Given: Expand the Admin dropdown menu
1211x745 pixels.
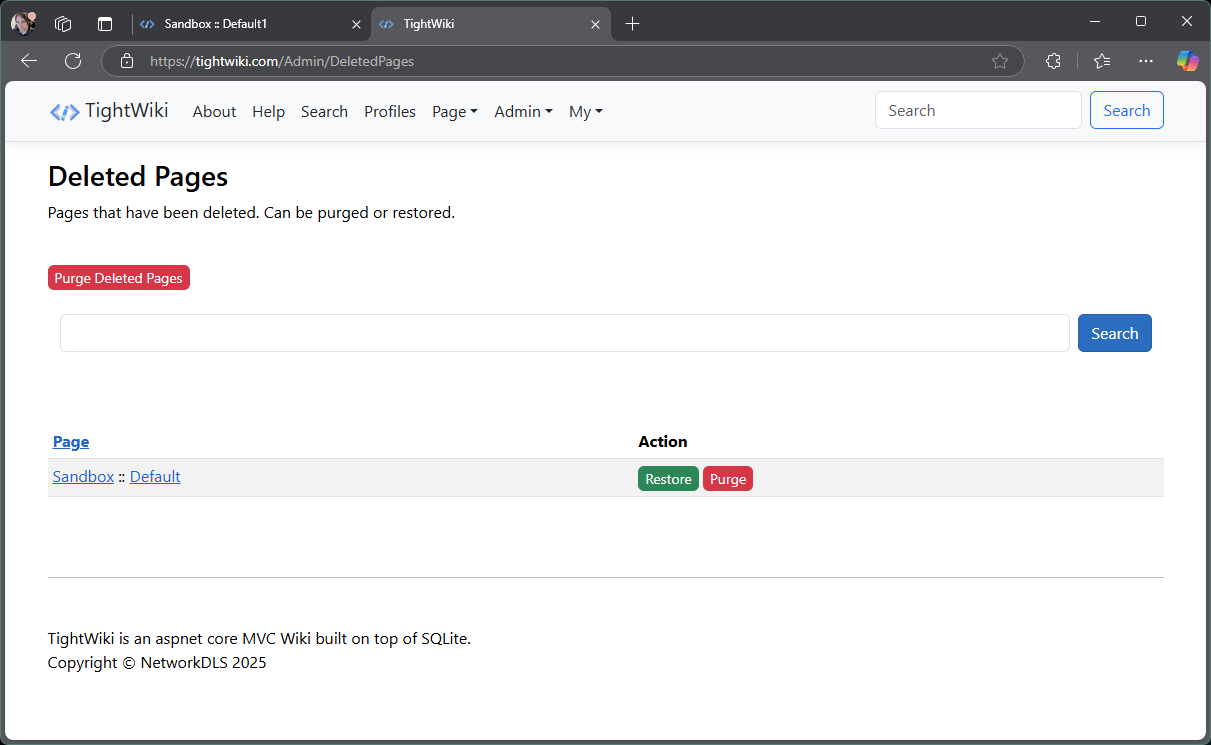Looking at the screenshot, I should click(x=523, y=112).
